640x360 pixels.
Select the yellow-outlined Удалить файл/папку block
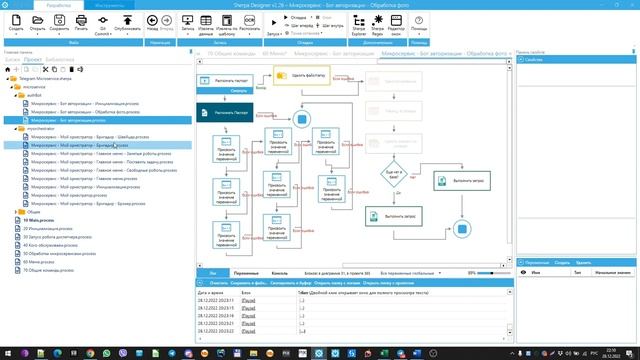coord(301,76)
